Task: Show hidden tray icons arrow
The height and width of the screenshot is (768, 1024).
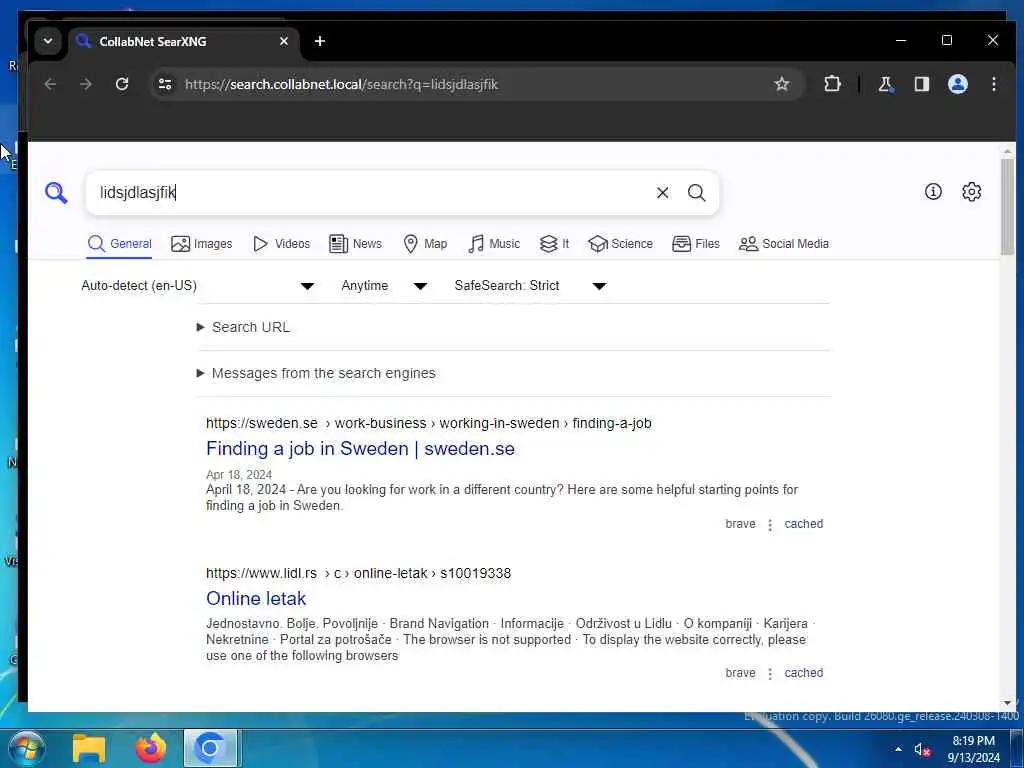Action: pos(899,749)
